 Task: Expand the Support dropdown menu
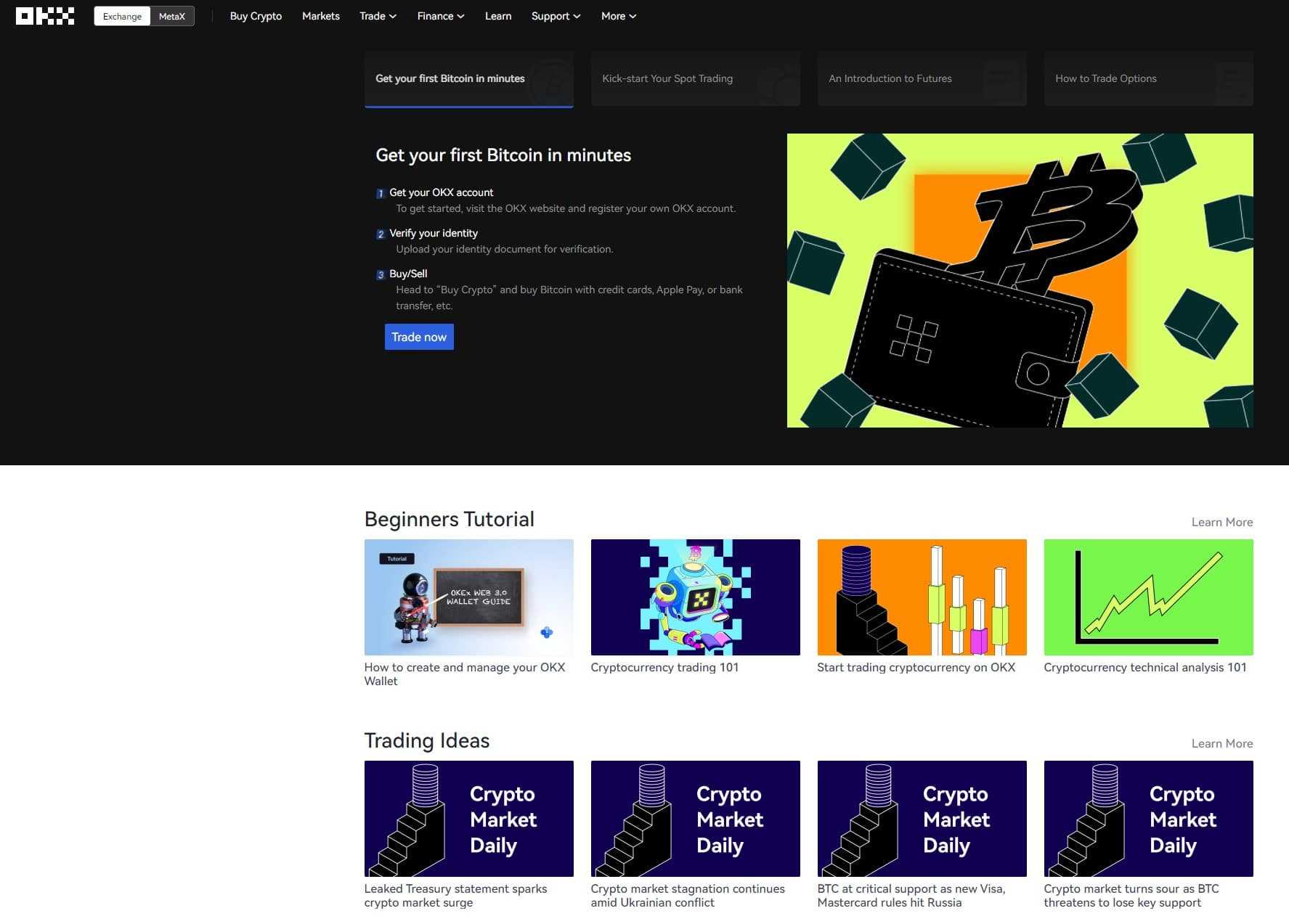coord(556,16)
